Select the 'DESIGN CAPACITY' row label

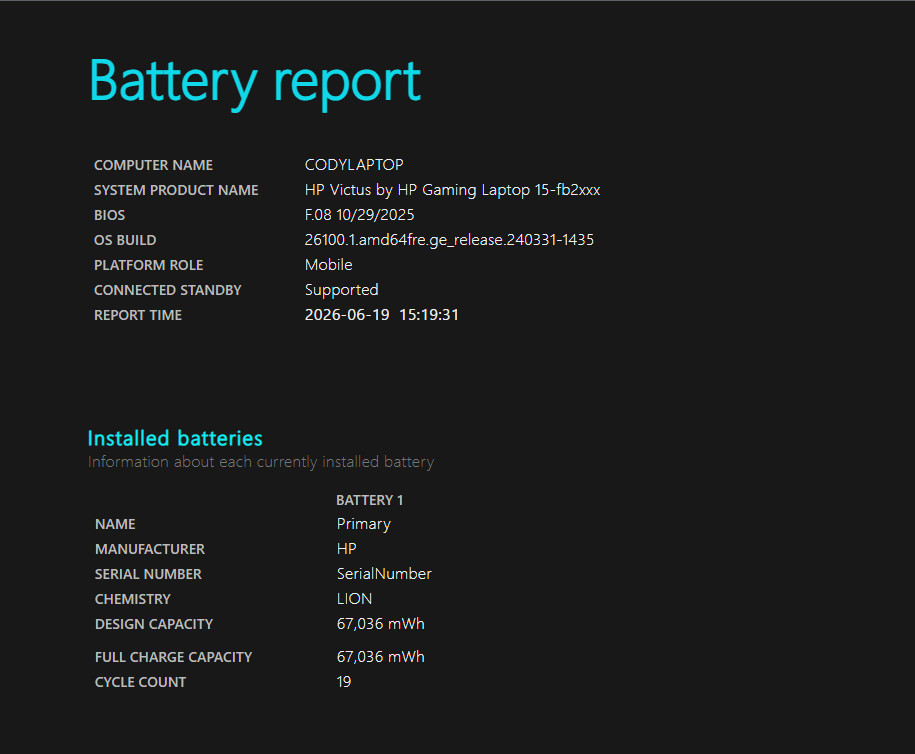[154, 625]
